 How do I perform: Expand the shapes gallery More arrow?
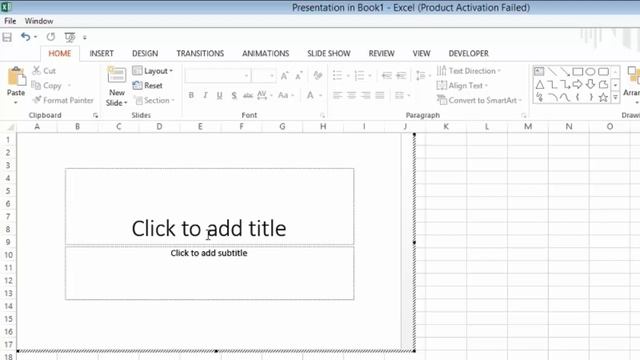pyautogui.click(x=615, y=98)
